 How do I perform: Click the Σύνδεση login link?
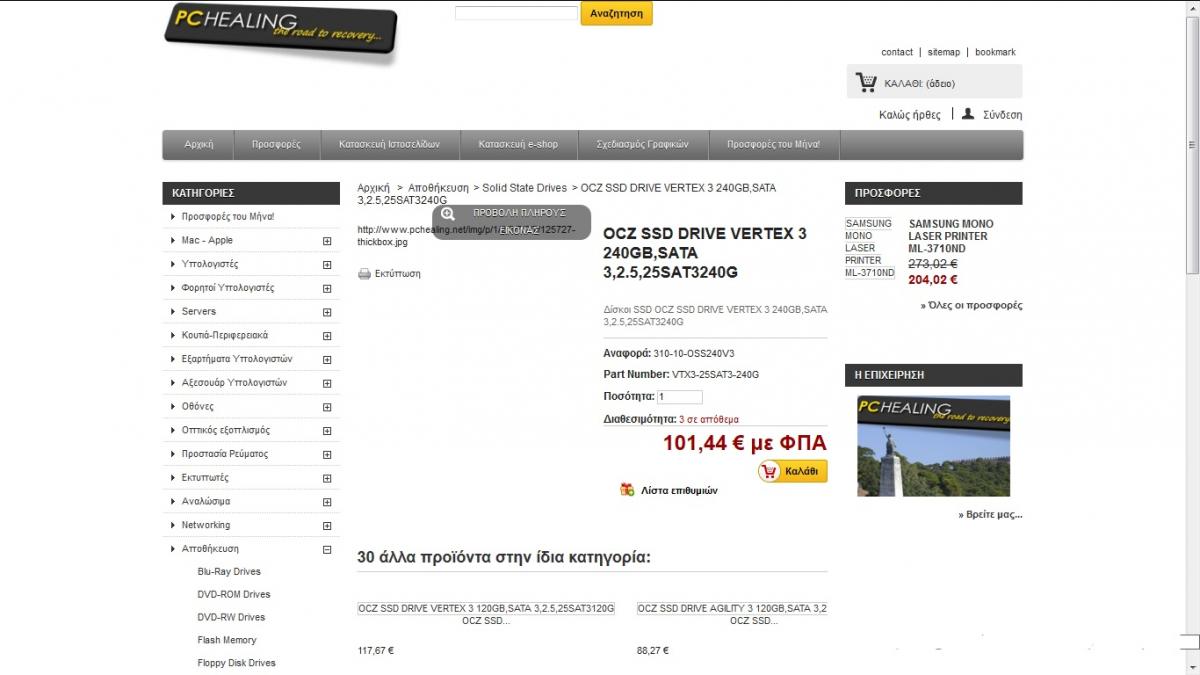click(1002, 115)
